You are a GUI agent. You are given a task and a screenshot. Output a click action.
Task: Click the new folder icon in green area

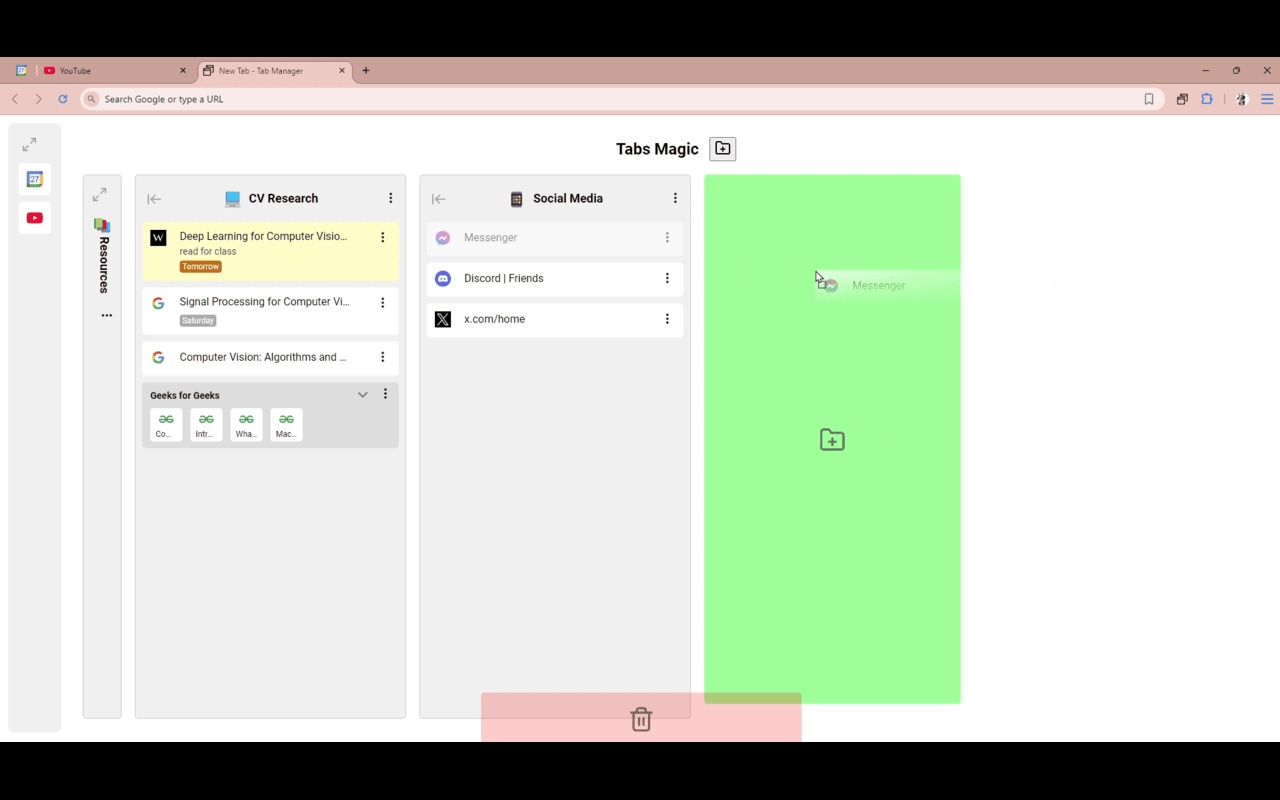tap(832, 440)
